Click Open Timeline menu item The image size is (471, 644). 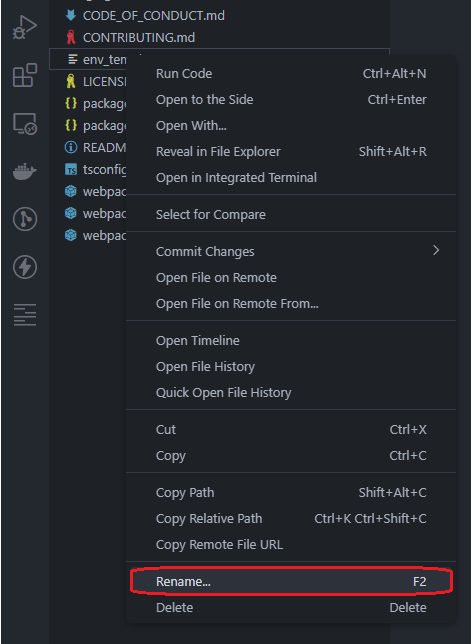(291, 340)
